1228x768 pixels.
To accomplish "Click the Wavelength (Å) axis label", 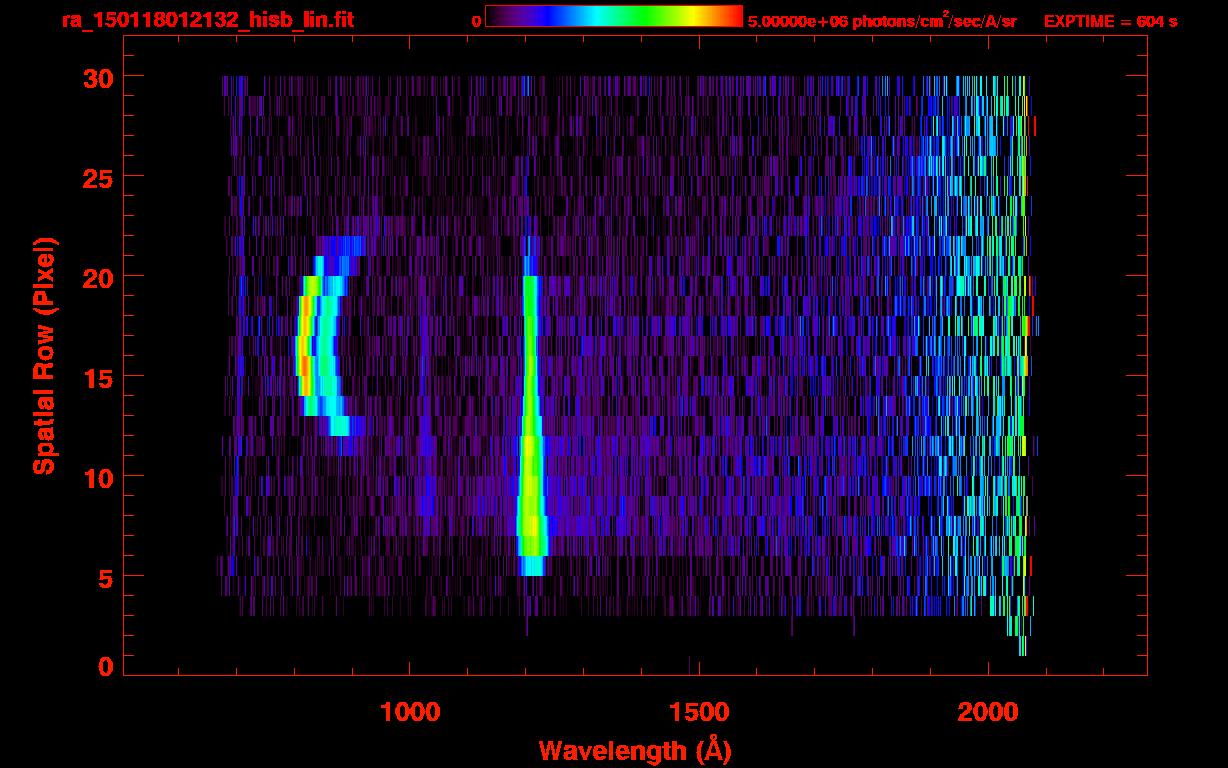I will pos(634,750).
